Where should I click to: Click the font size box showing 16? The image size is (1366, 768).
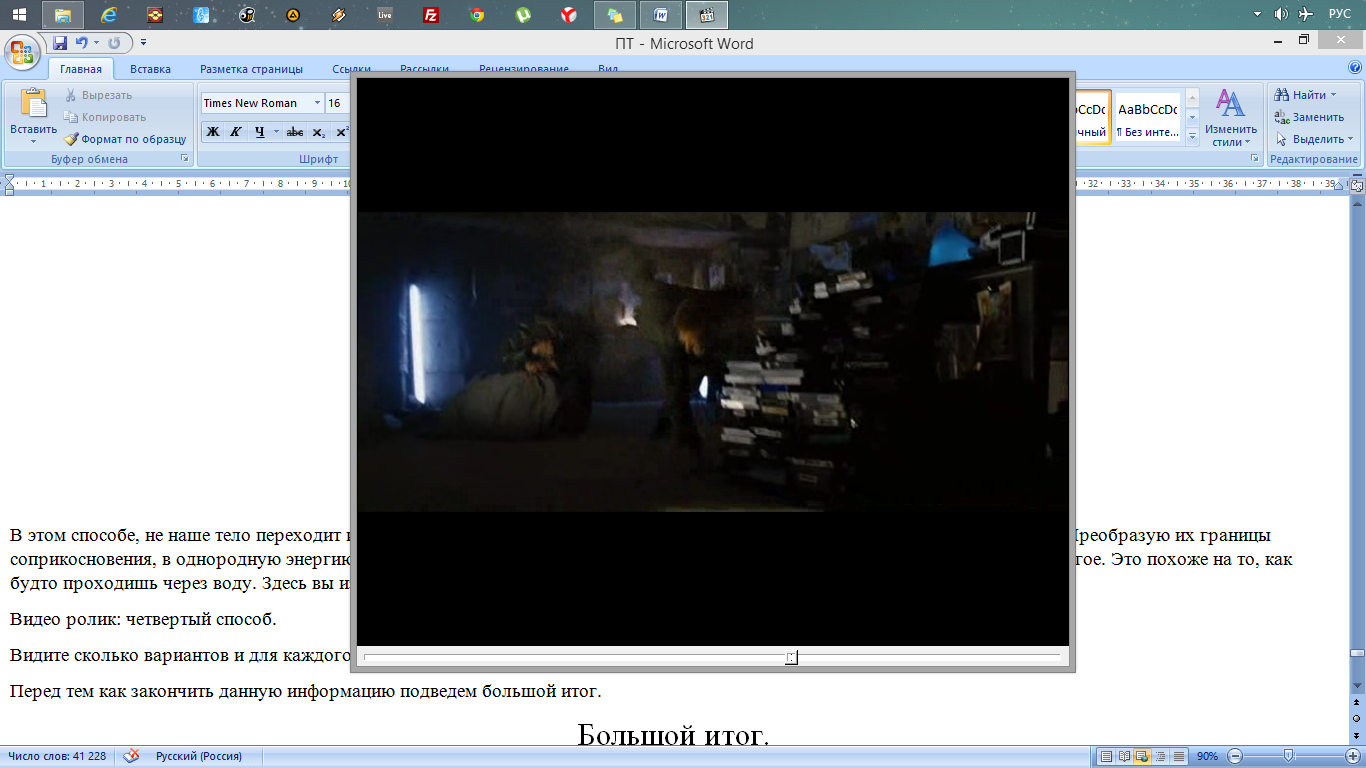337,103
